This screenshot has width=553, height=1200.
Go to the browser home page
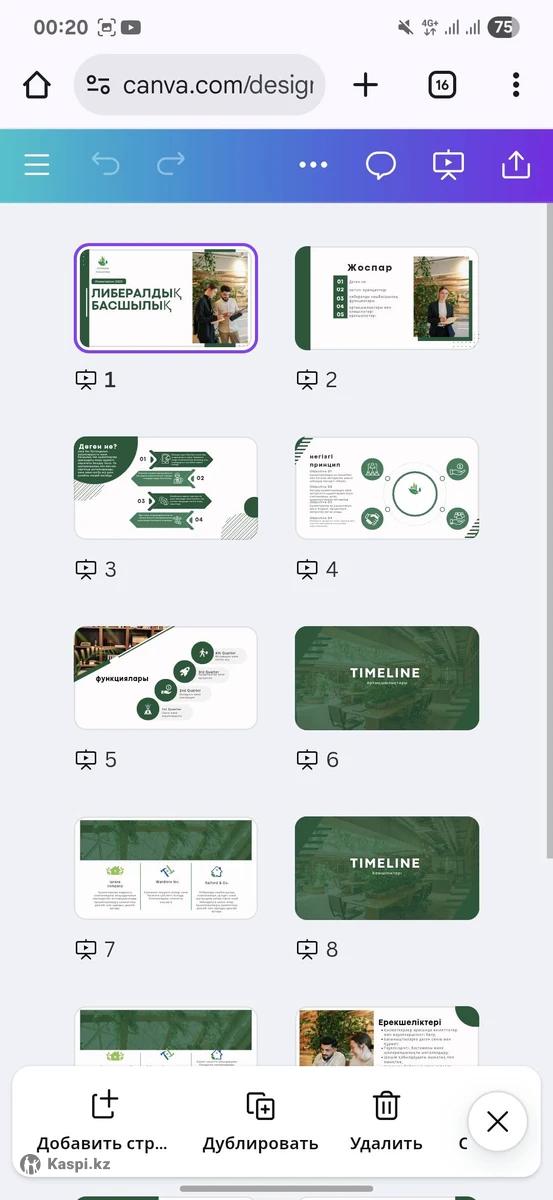pyautogui.click(x=37, y=85)
